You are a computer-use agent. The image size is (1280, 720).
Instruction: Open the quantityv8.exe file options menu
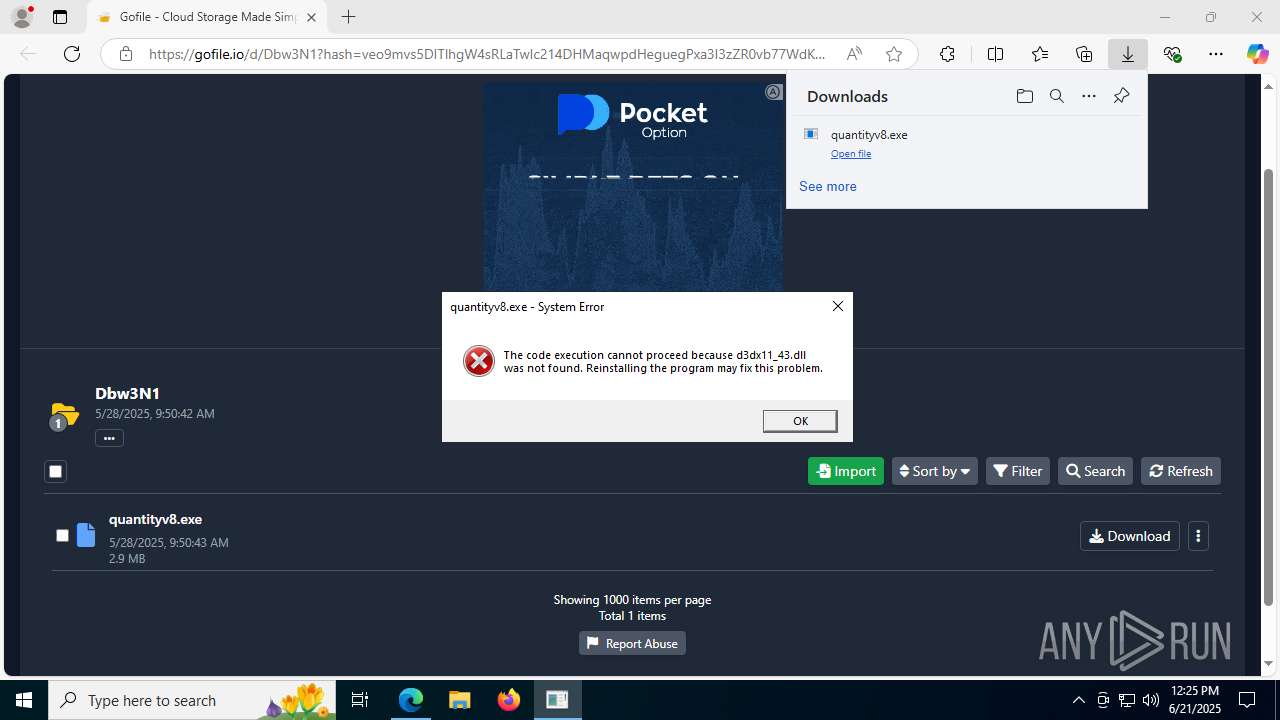coord(1198,536)
